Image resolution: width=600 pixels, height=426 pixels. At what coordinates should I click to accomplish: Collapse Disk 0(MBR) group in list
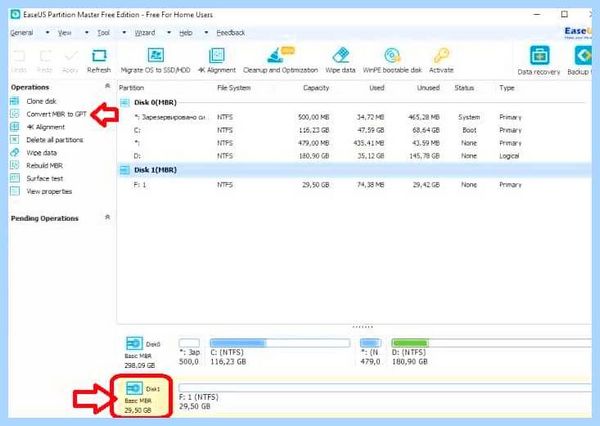(125, 103)
